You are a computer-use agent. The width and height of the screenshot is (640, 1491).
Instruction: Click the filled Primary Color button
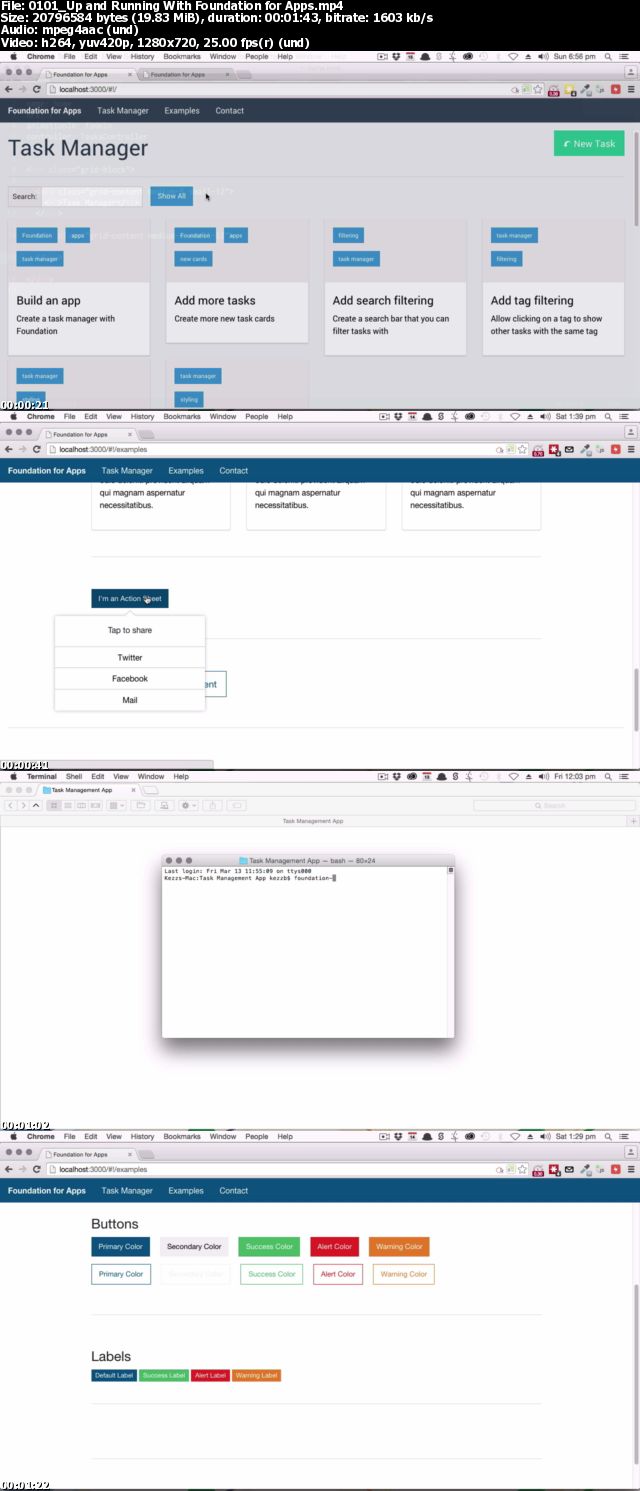click(x=120, y=1247)
